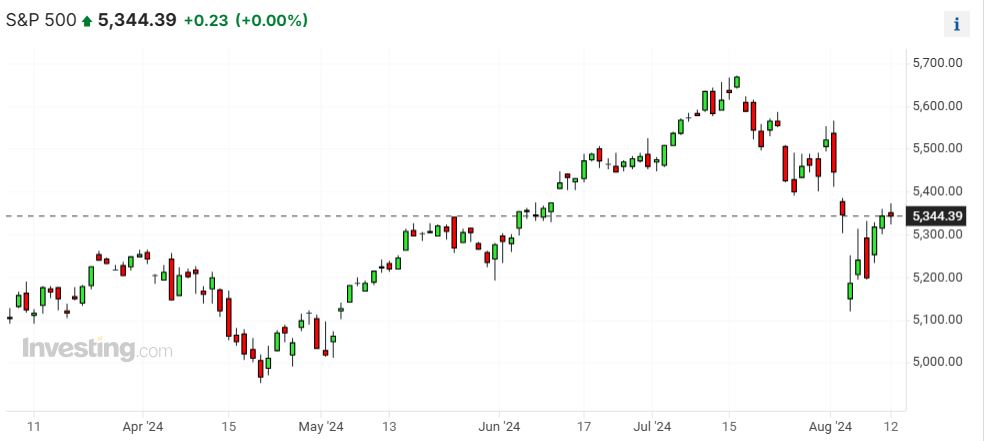This screenshot has width=985, height=441.
Task: Click the 5,700.00 price axis label
Action: 937,63
